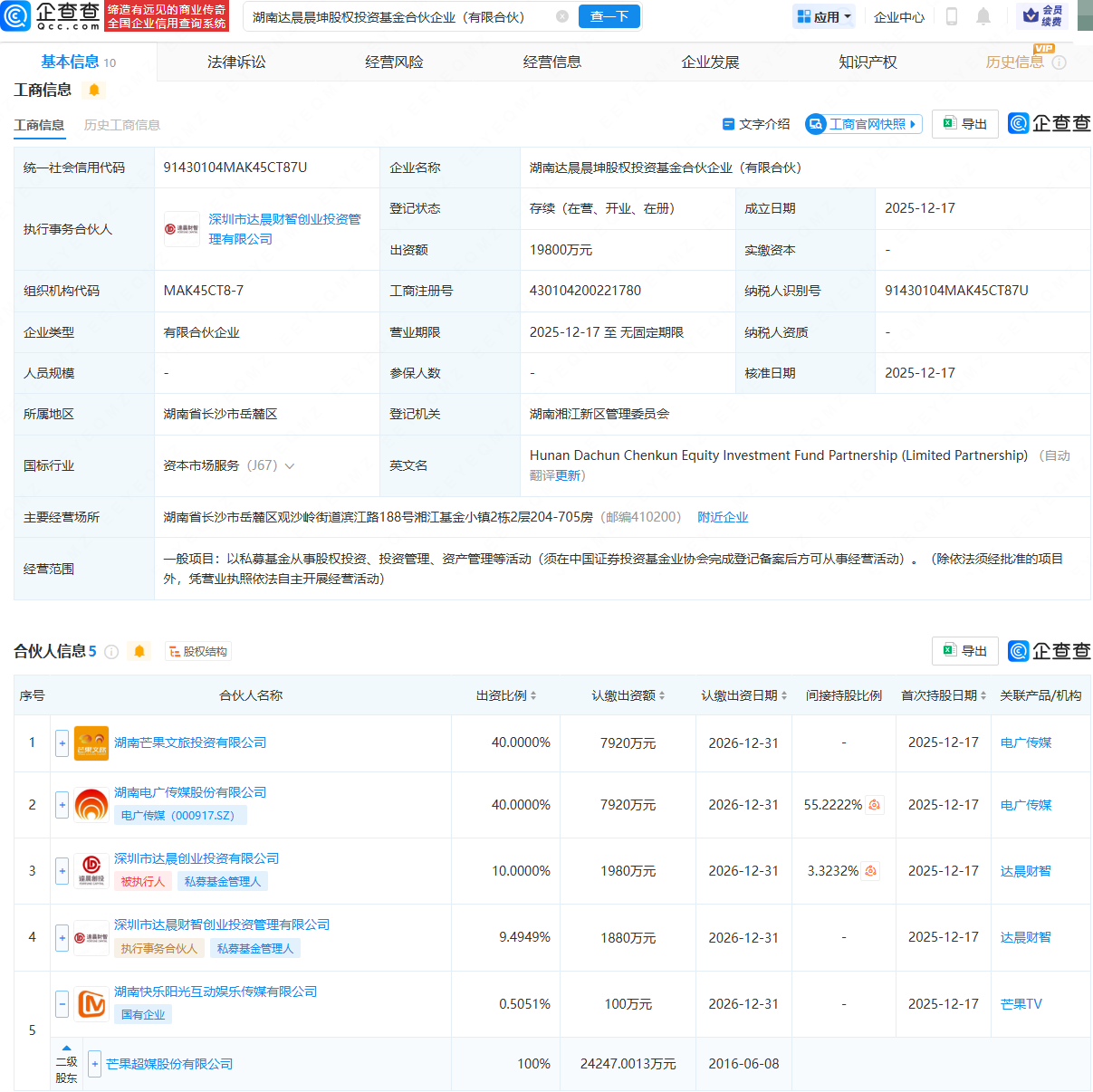
Task: Click the 查一下 search button
Action: coord(609,16)
